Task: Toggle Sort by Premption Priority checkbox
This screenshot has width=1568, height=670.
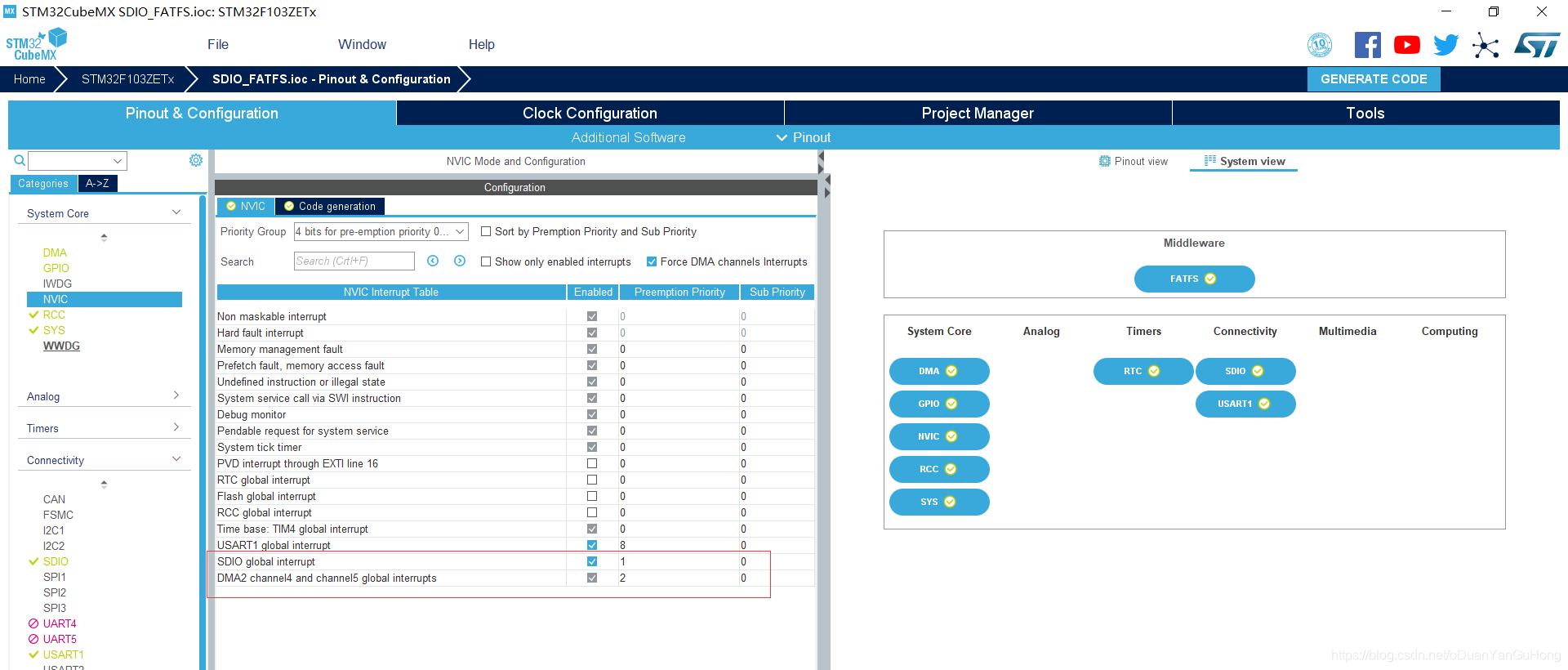Action: tap(486, 231)
